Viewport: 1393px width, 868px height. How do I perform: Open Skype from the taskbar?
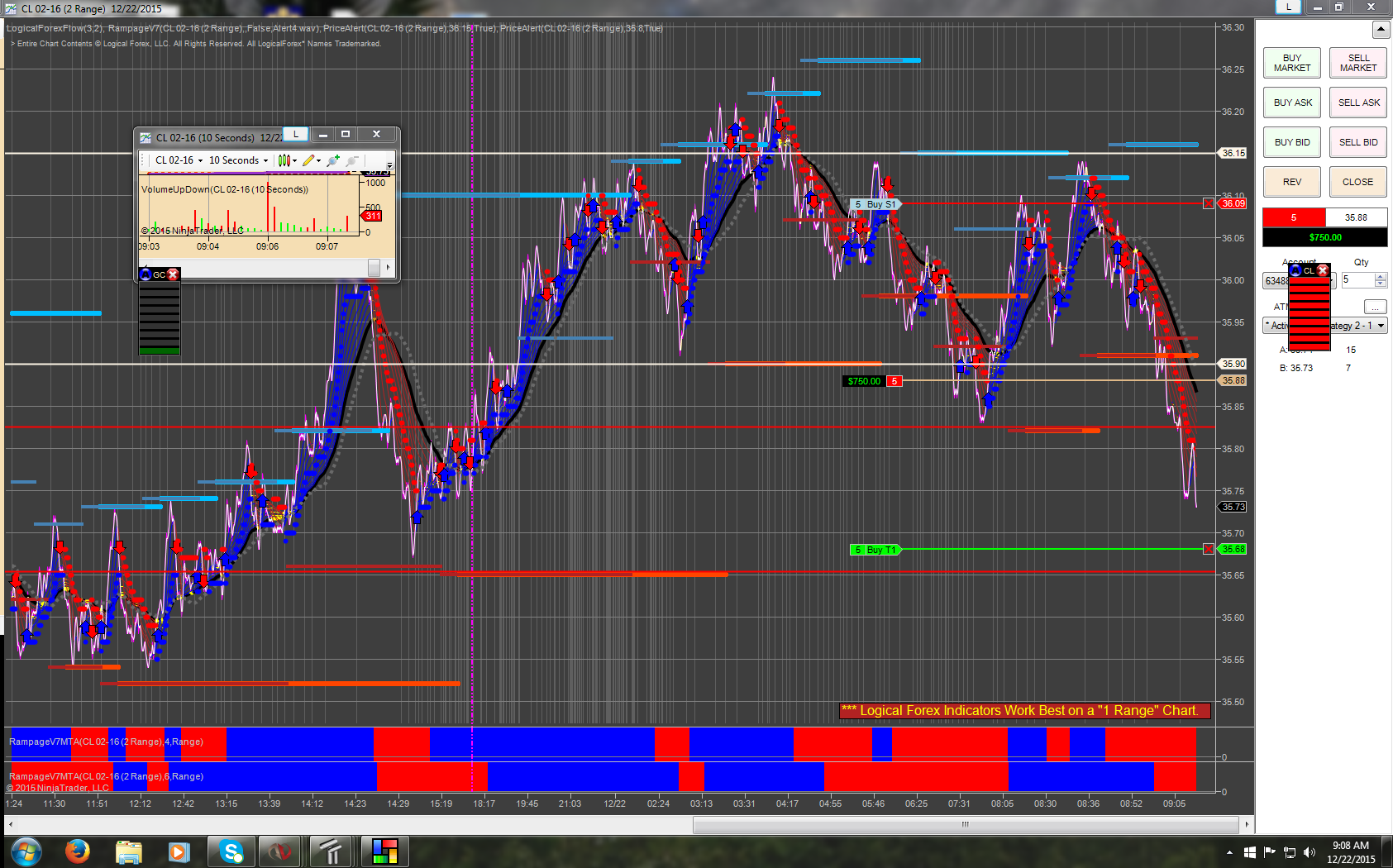(231, 851)
